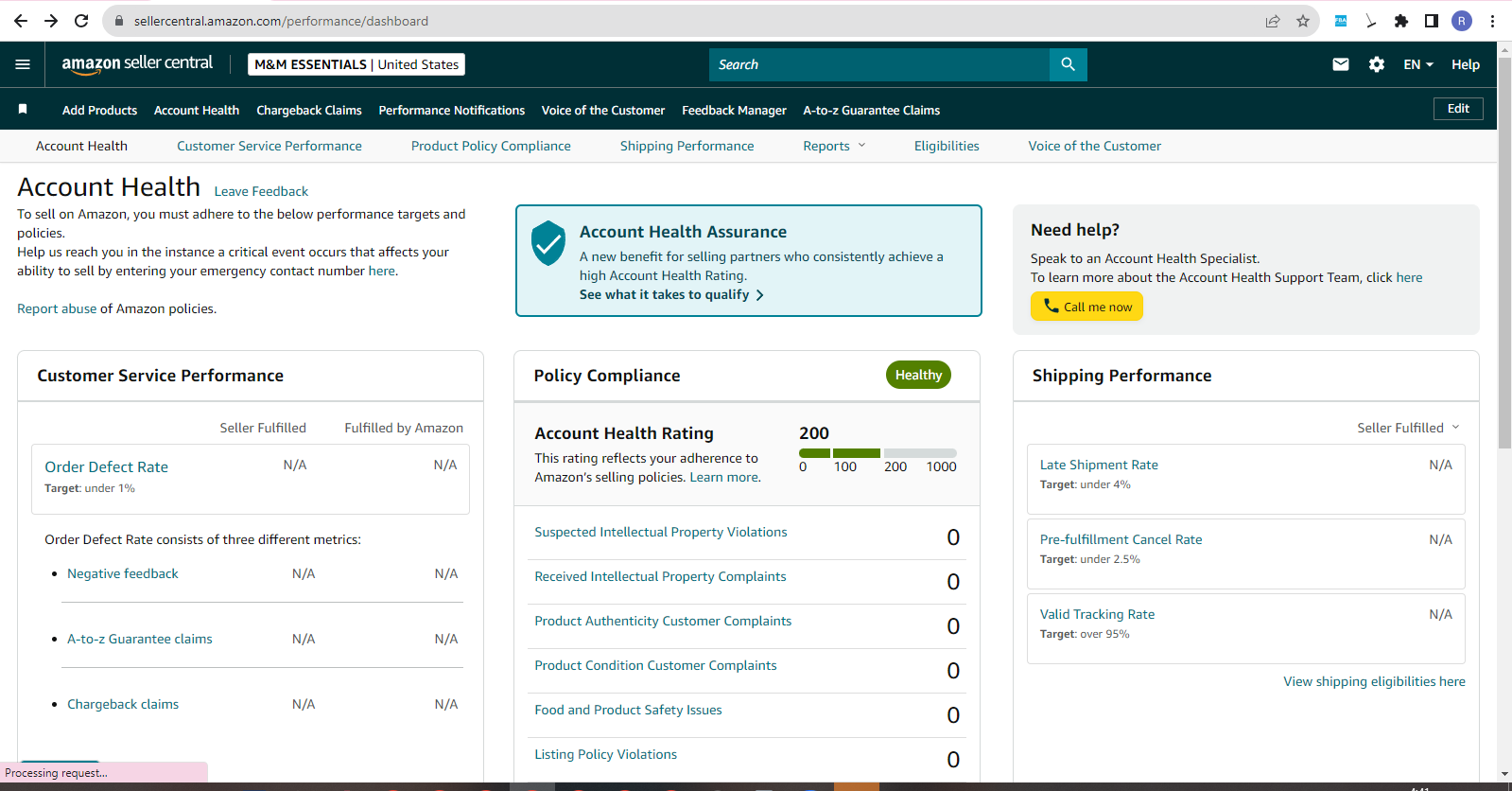Image resolution: width=1512 pixels, height=791 pixels.
Task: Open Food and Product Safety Issues
Action: (x=628, y=710)
